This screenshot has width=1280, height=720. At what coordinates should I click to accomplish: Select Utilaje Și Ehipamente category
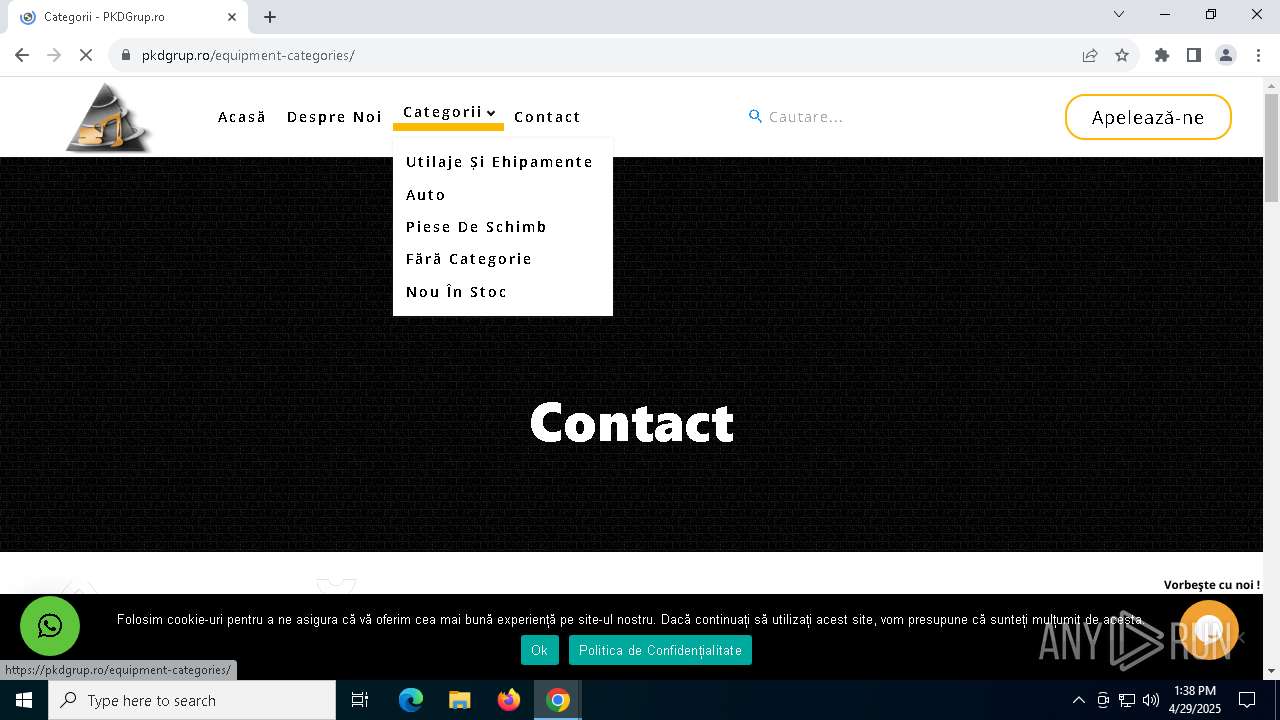click(x=499, y=162)
